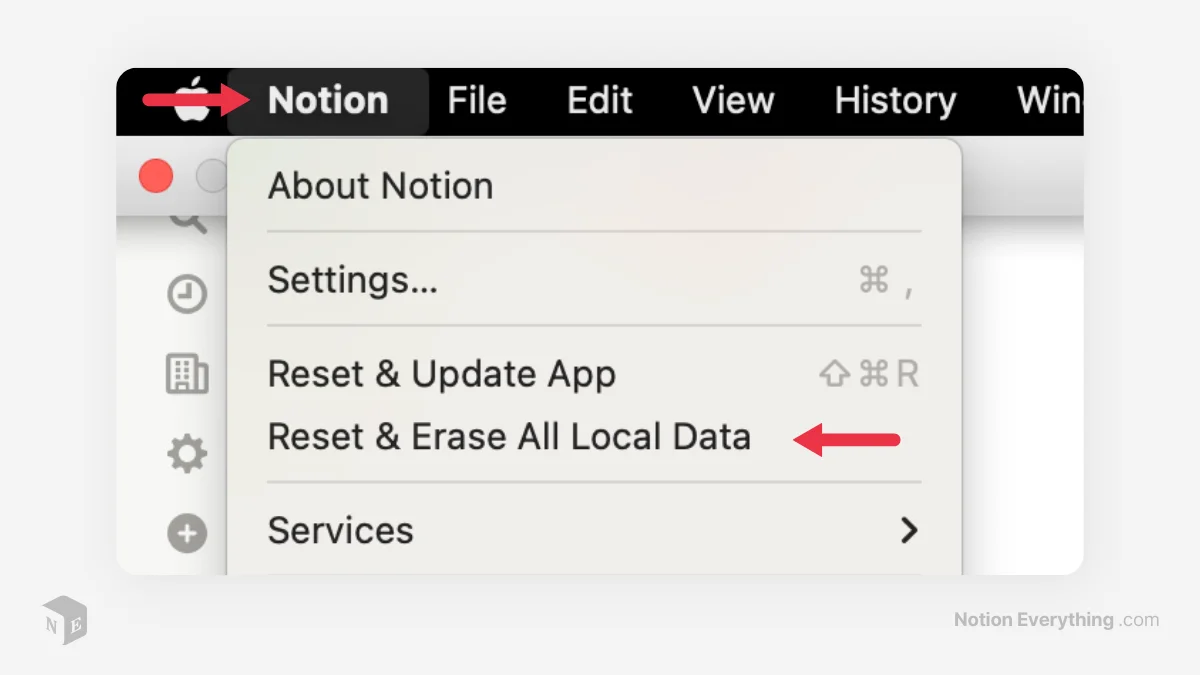The width and height of the screenshot is (1200, 675).
Task: Visit the NotionEverything.com link
Action: click(x=1054, y=620)
